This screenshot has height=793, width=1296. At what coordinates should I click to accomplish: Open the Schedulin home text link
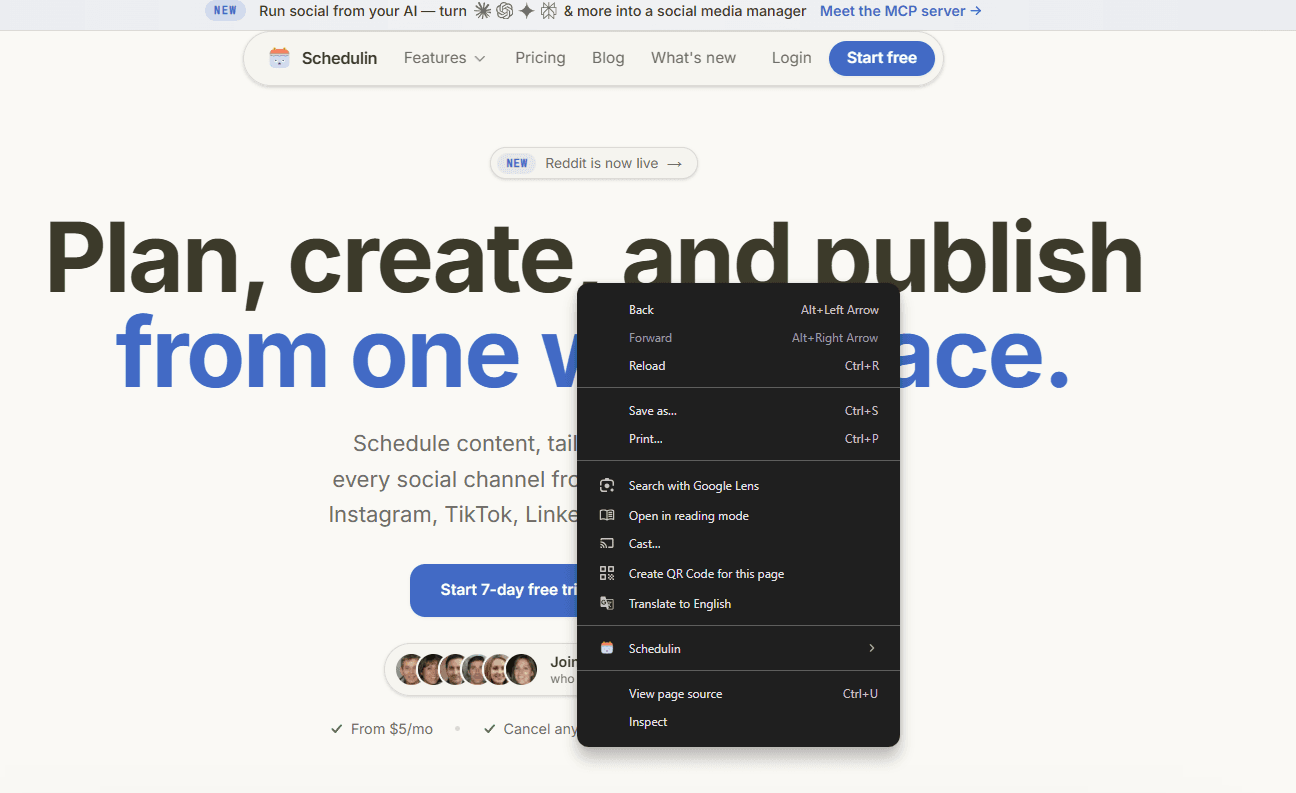coord(339,58)
